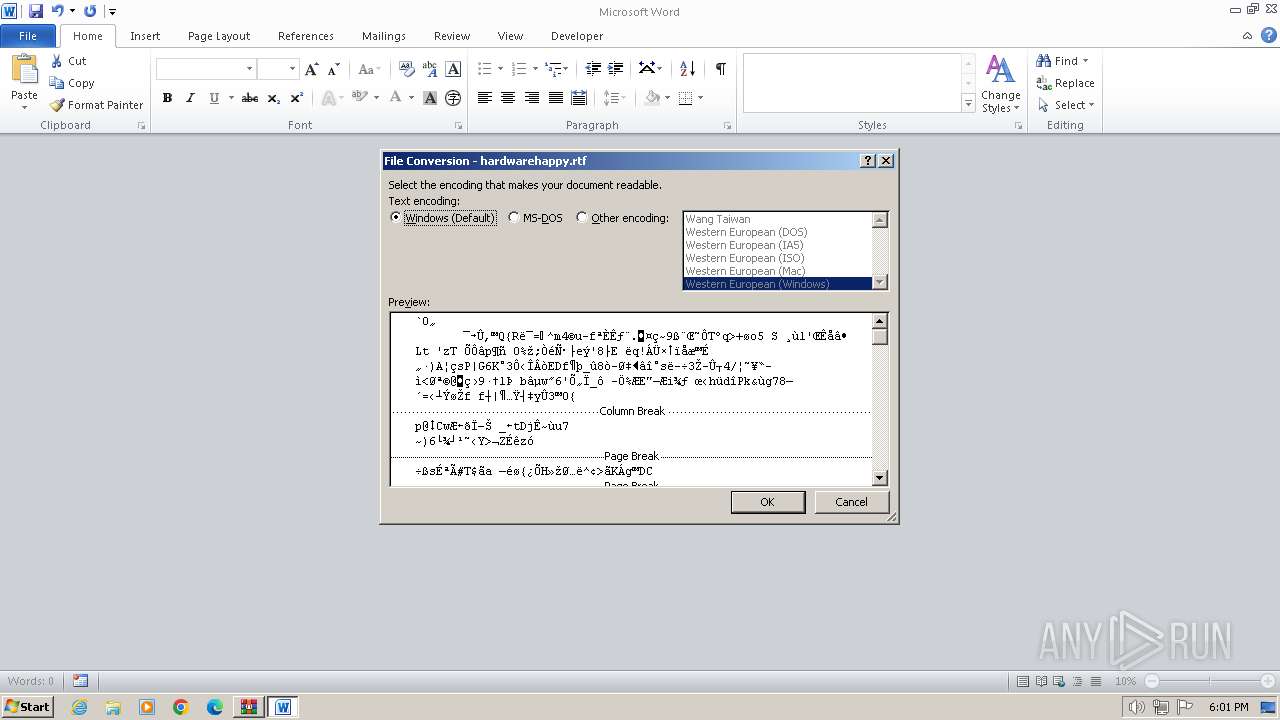Click the encoding list scroll up arrow
Screen dimensions: 1280x720
tap(880, 220)
